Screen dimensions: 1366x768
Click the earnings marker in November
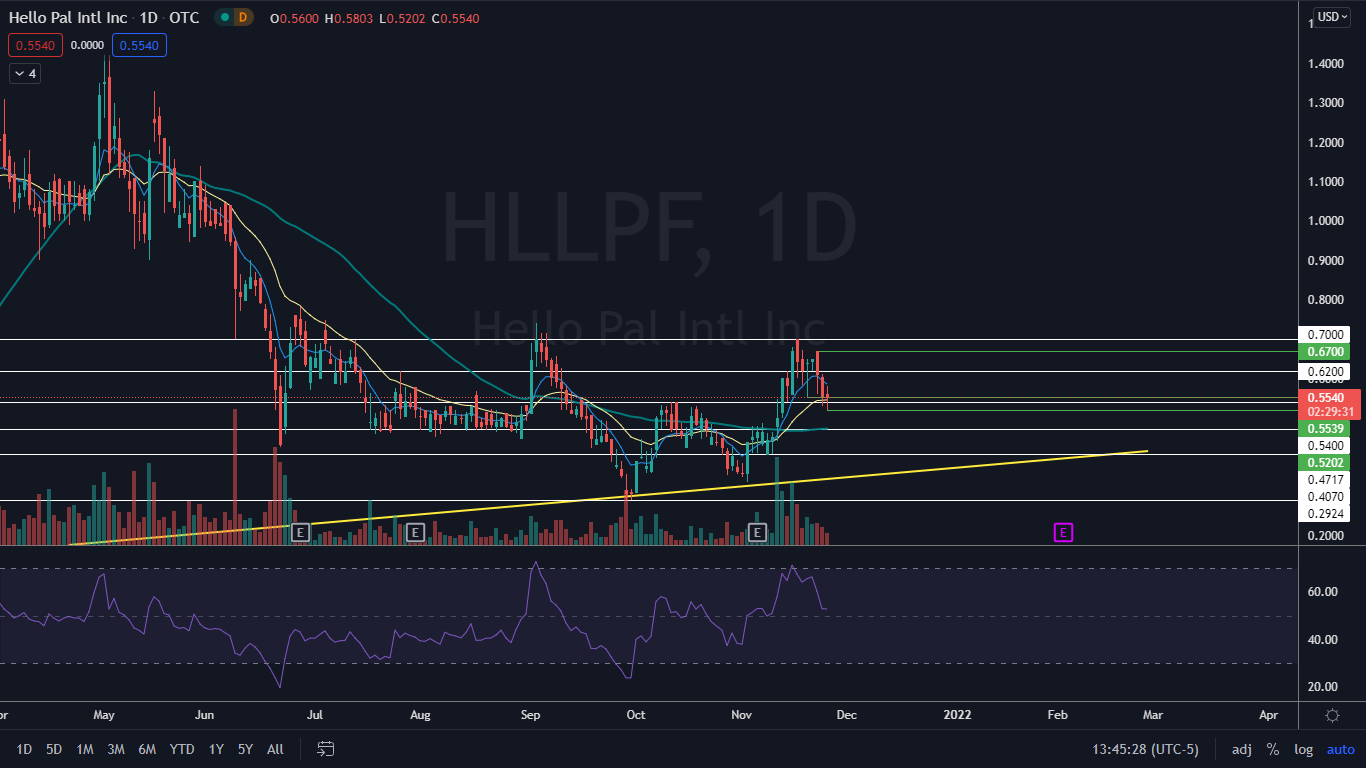(x=757, y=532)
